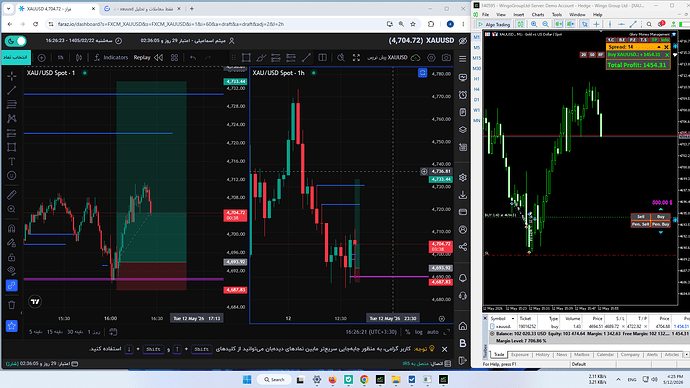Select the trend line drawing tool
Screen dimensions: 690x388
[11, 91]
